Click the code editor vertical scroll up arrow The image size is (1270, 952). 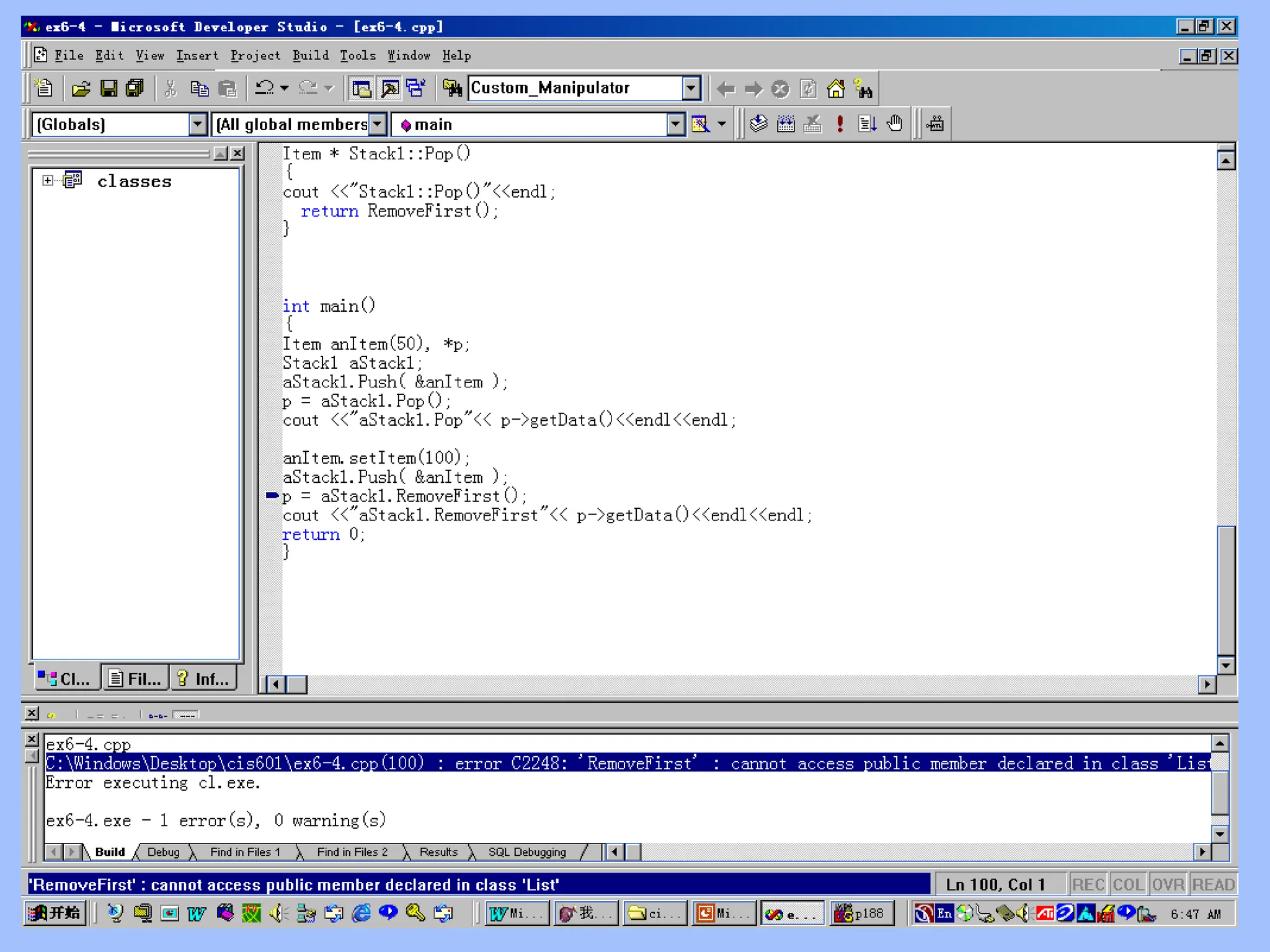pyautogui.click(x=1226, y=161)
